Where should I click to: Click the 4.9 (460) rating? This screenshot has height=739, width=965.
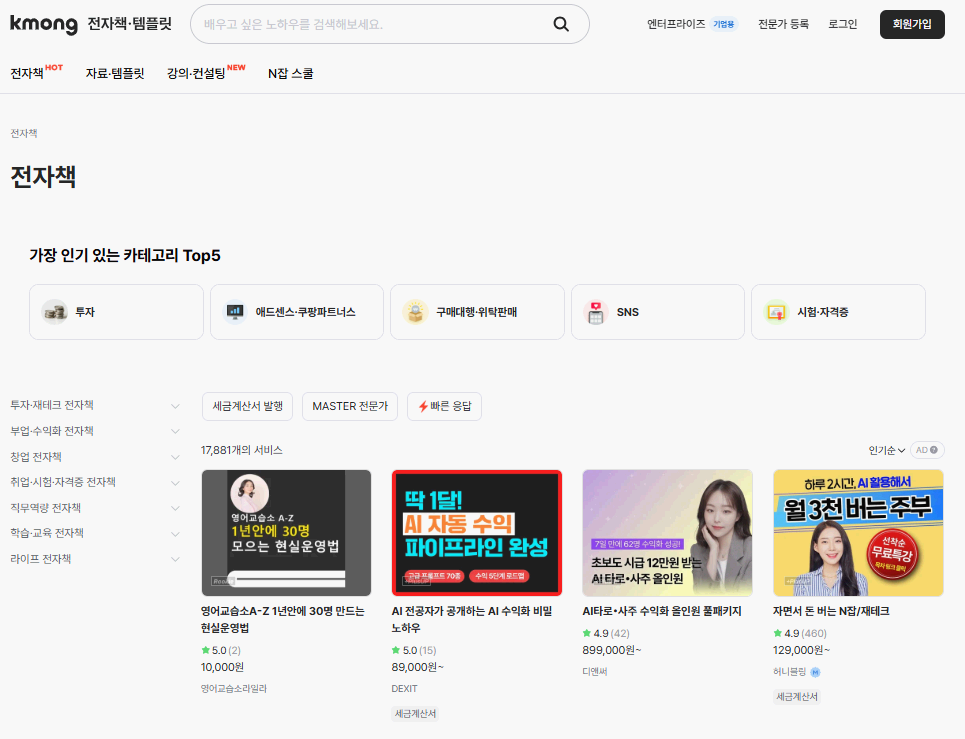(800, 634)
